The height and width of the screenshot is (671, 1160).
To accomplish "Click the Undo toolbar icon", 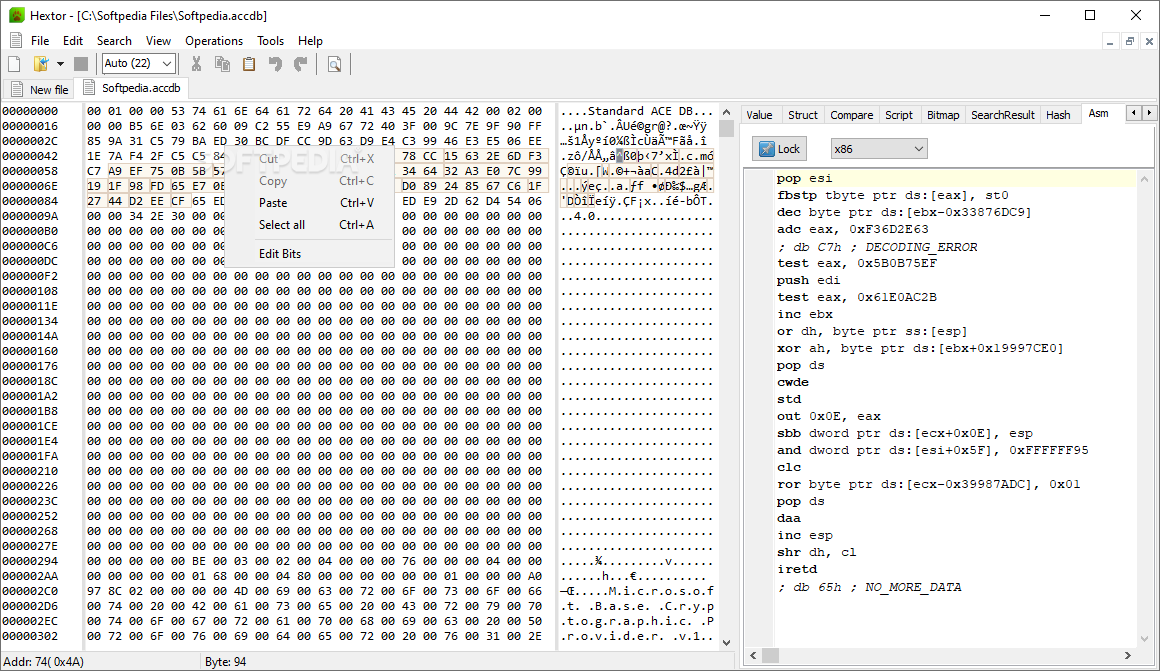I will pyautogui.click(x=275, y=64).
